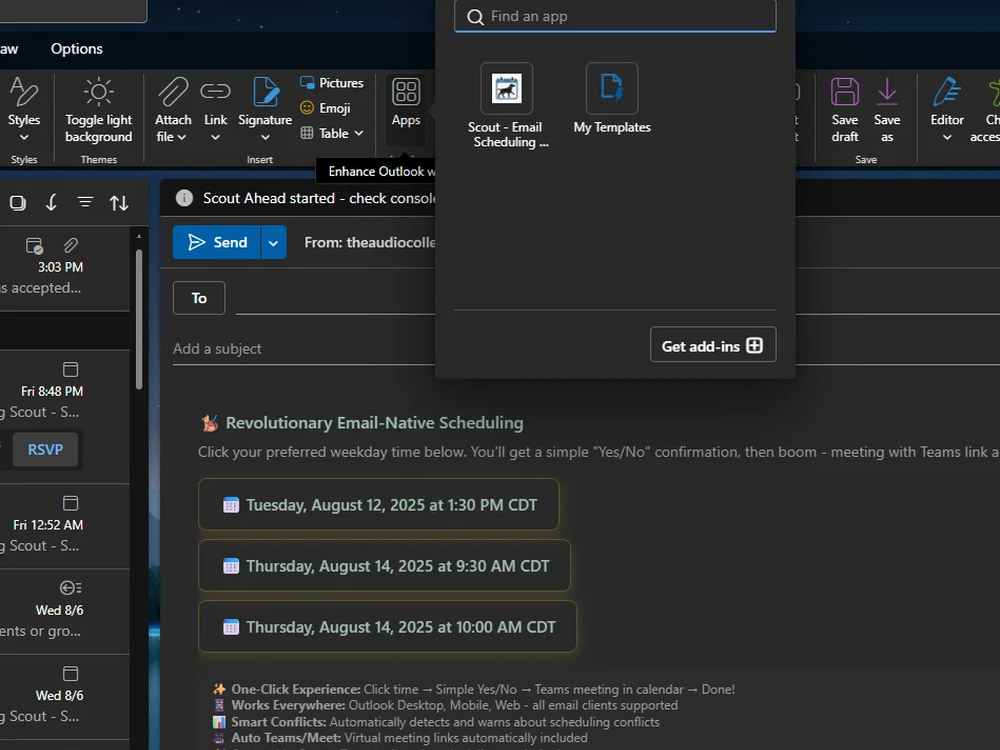Screen dimensions: 1000x750
Task: Click the message list scrollbar
Action: tap(138, 319)
